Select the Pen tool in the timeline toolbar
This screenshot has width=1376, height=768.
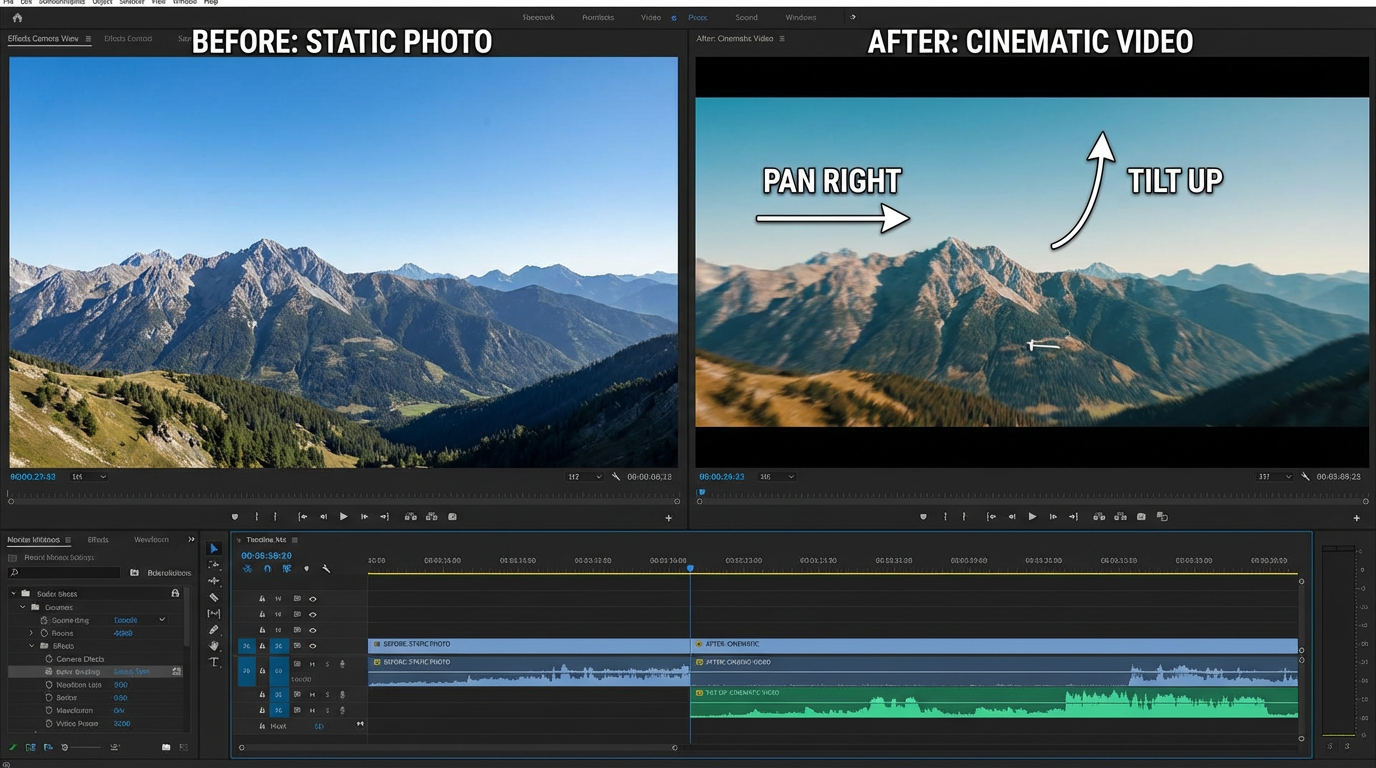[x=214, y=630]
